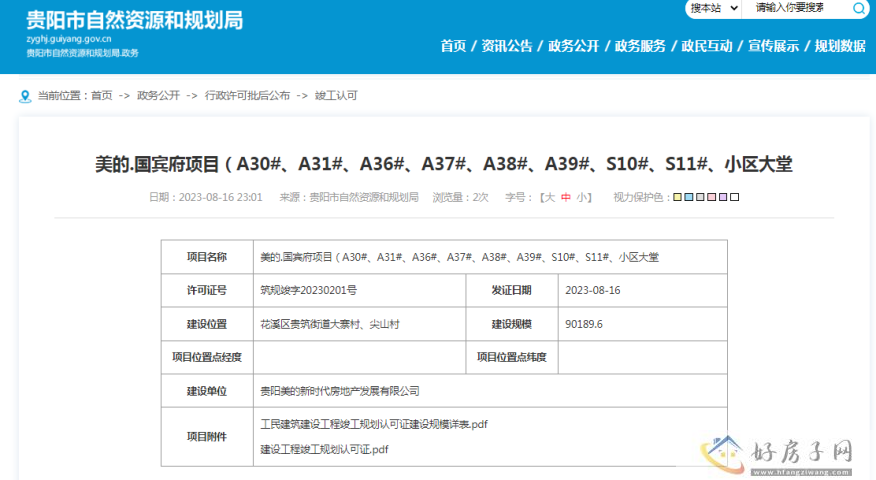This screenshot has height=480, width=876.
Task: Click the 项目位置点经度 label cell
Action: 207,357
